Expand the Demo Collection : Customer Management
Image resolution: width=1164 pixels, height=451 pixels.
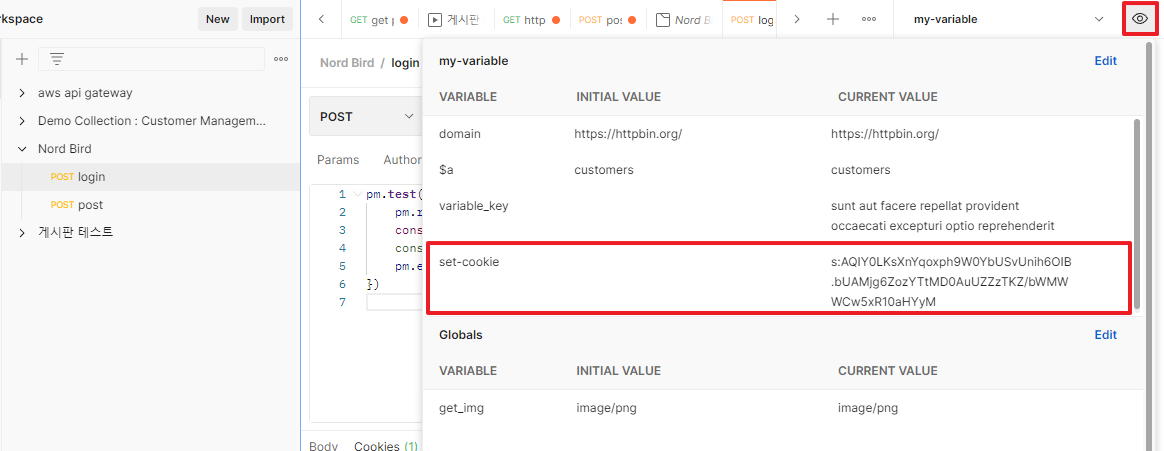pyautogui.click(x=22, y=121)
